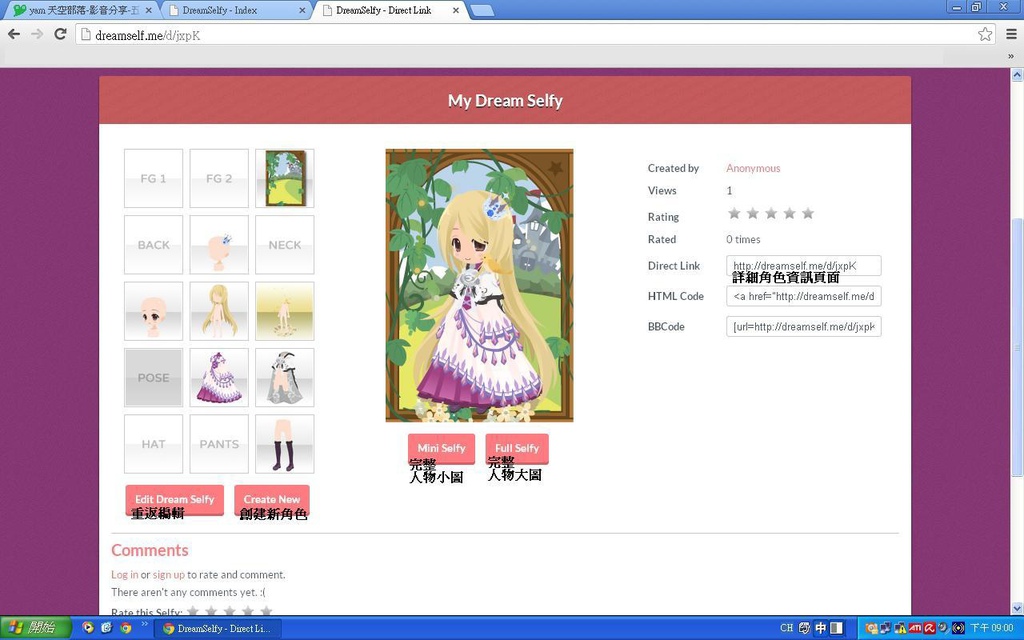Open the Mini Selfy image
The height and width of the screenshot is (640, 1024).
coord(441,449)
